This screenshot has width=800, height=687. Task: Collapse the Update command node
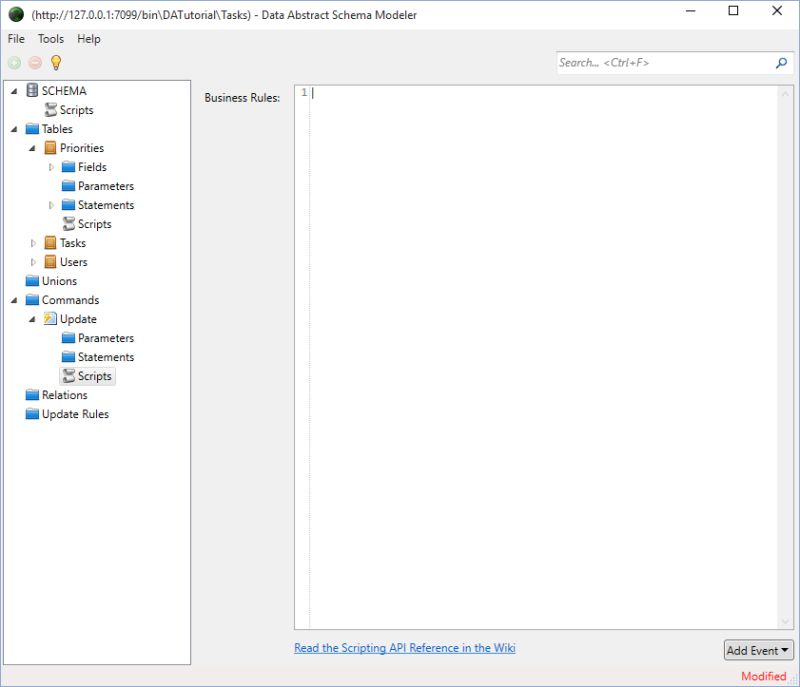(33, 319)
